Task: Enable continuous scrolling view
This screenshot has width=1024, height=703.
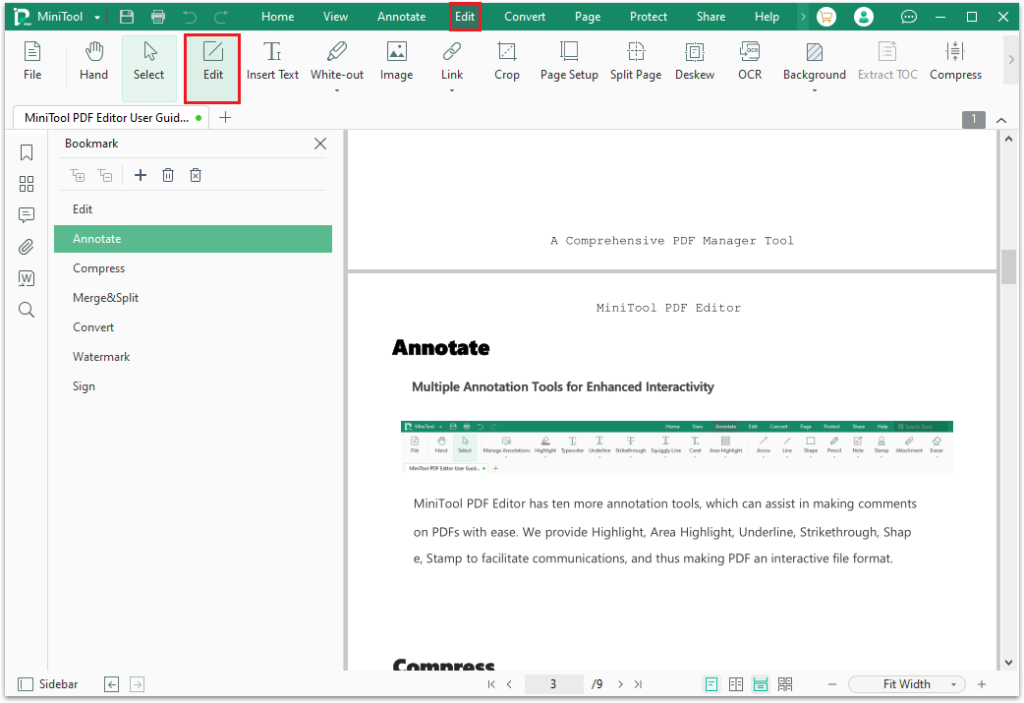Action: 761,684
